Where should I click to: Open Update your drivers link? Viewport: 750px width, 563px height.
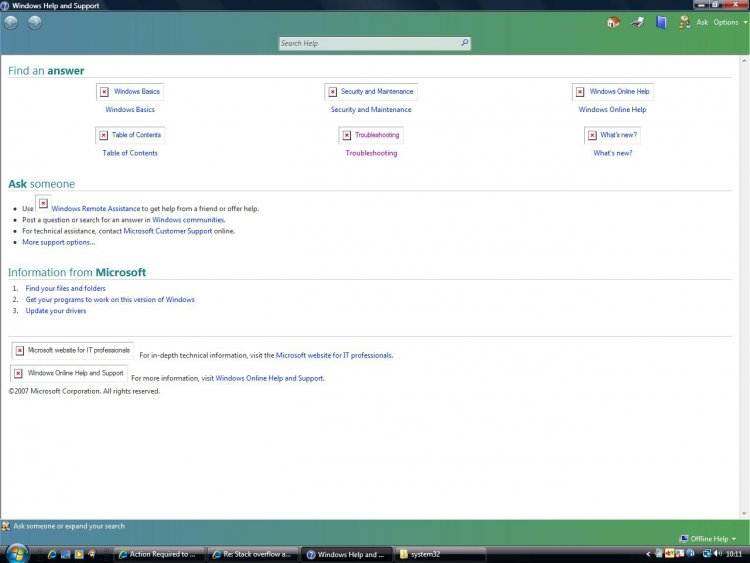56,311
